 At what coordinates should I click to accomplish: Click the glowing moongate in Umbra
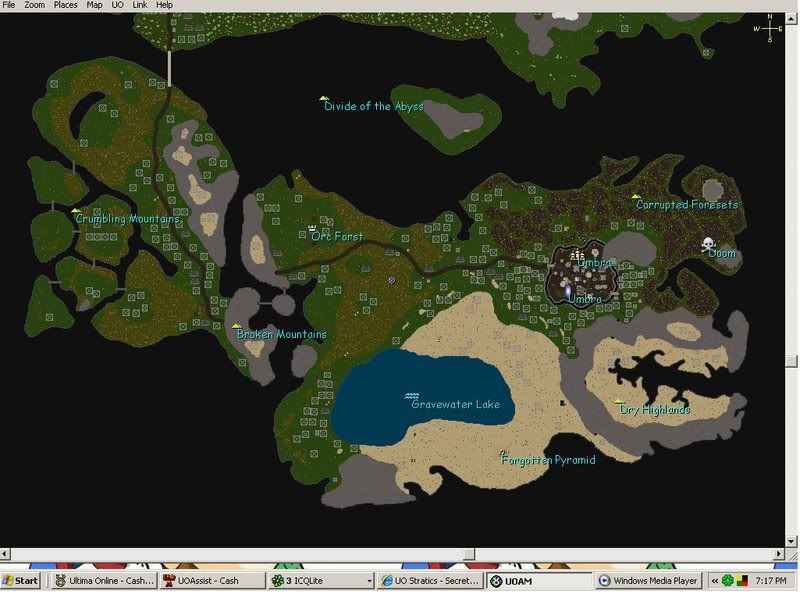pos(568,291)
